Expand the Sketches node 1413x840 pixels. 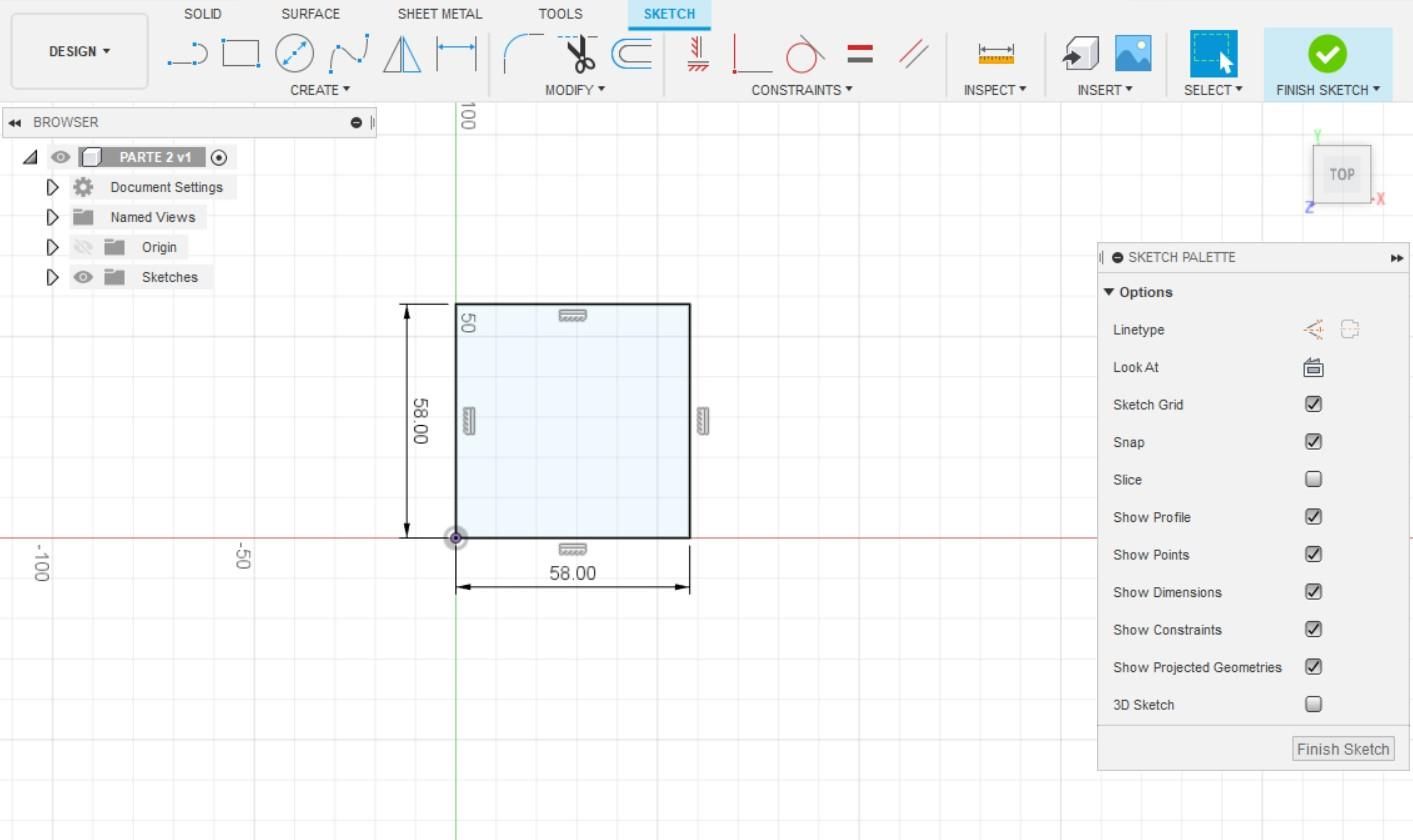[x=53, y=277]
